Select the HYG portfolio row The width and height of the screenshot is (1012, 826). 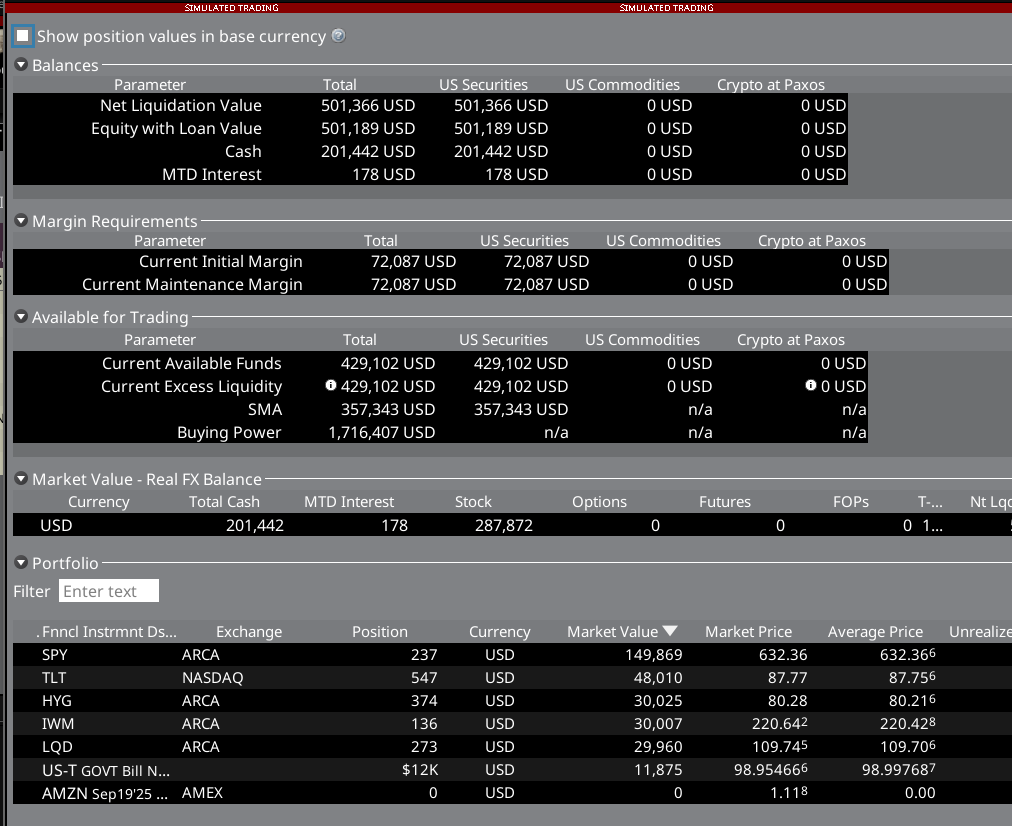[x=512, y=701]
